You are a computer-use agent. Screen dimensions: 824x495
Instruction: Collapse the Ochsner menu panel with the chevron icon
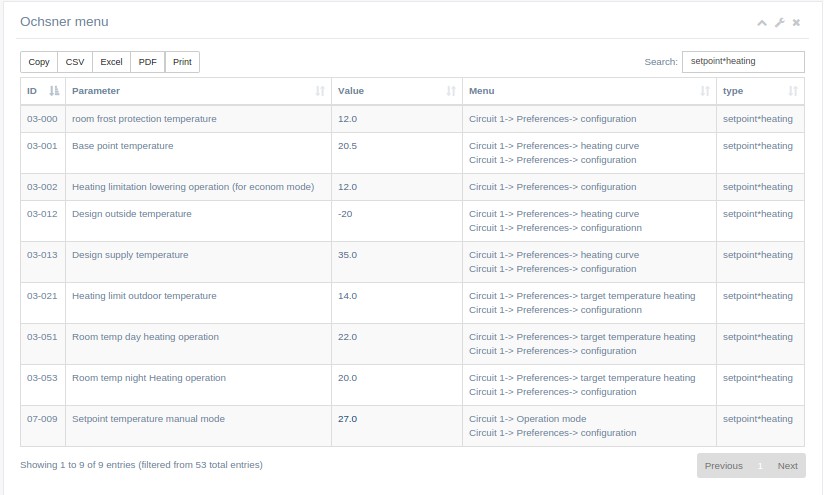pyautogui.click(x=761, y=23)
